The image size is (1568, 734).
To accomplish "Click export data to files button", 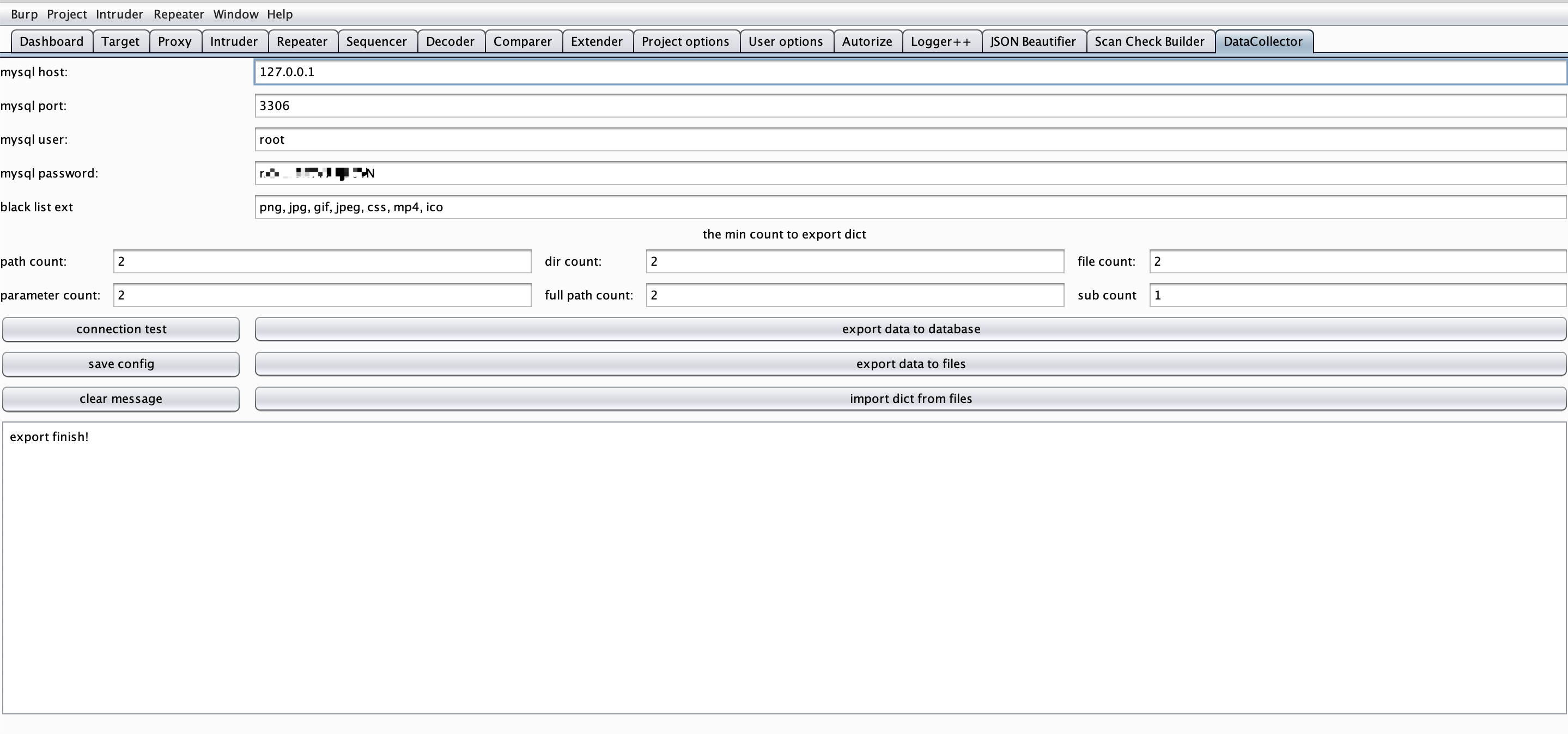I will coord(910,364).
